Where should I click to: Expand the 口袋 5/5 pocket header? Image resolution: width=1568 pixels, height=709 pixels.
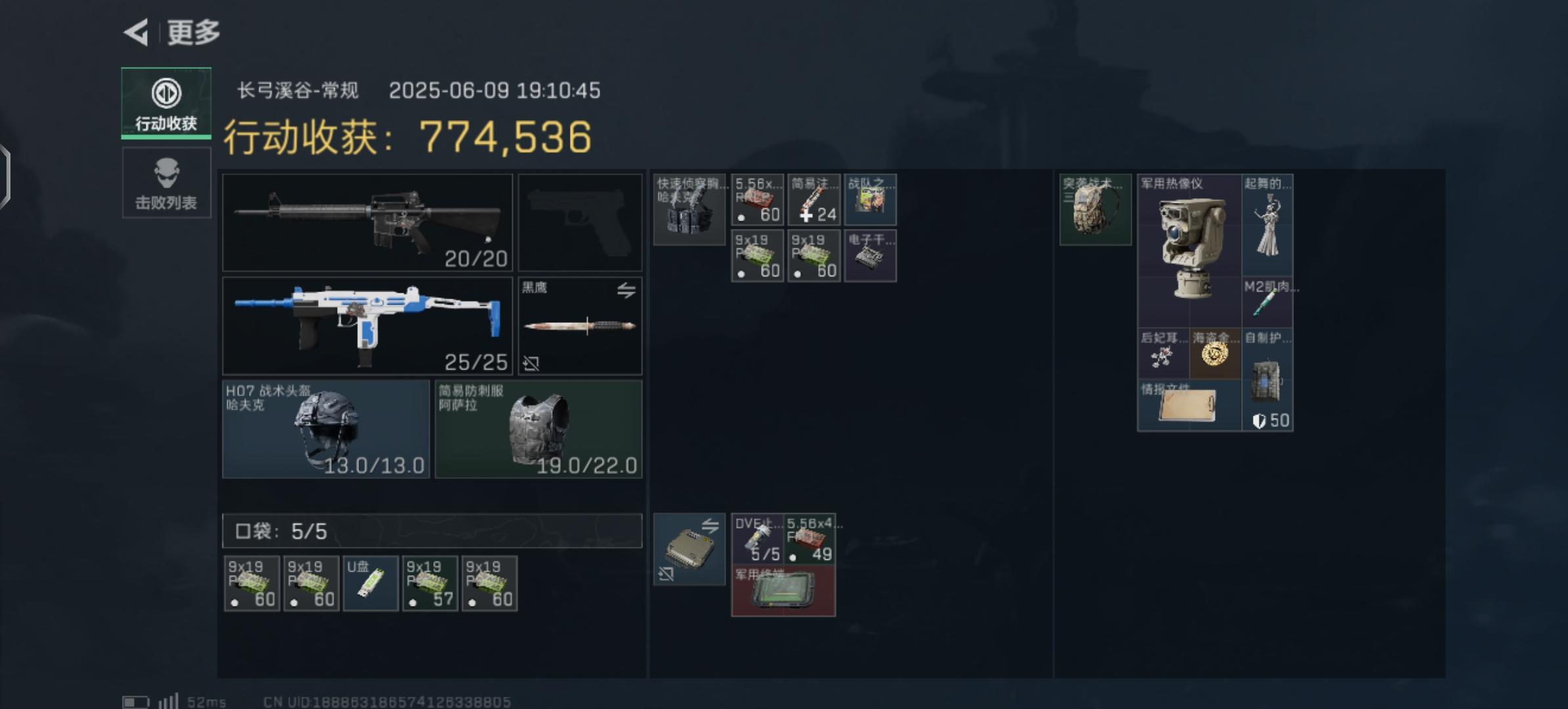pyautogui.click(x=432, y=530)
